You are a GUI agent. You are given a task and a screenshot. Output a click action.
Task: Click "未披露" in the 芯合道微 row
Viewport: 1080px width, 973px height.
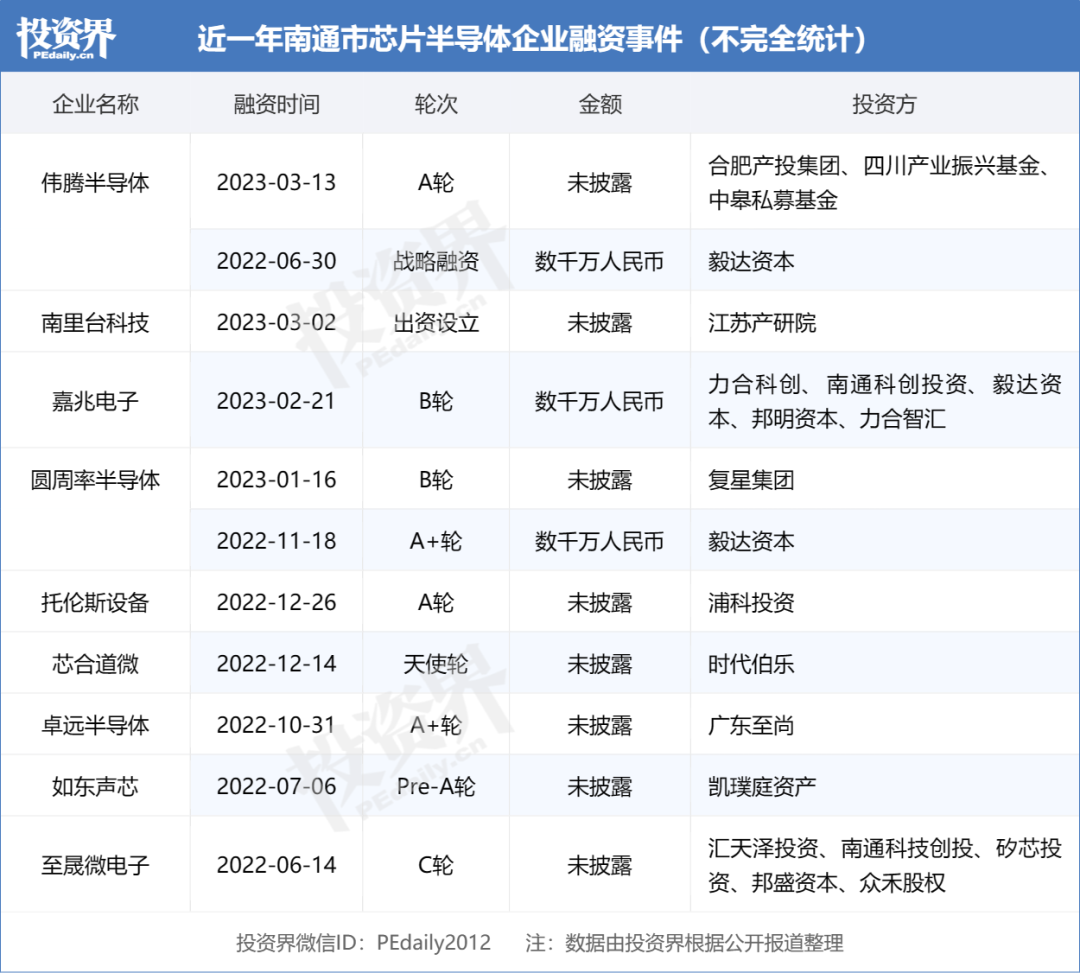point(599,663)
